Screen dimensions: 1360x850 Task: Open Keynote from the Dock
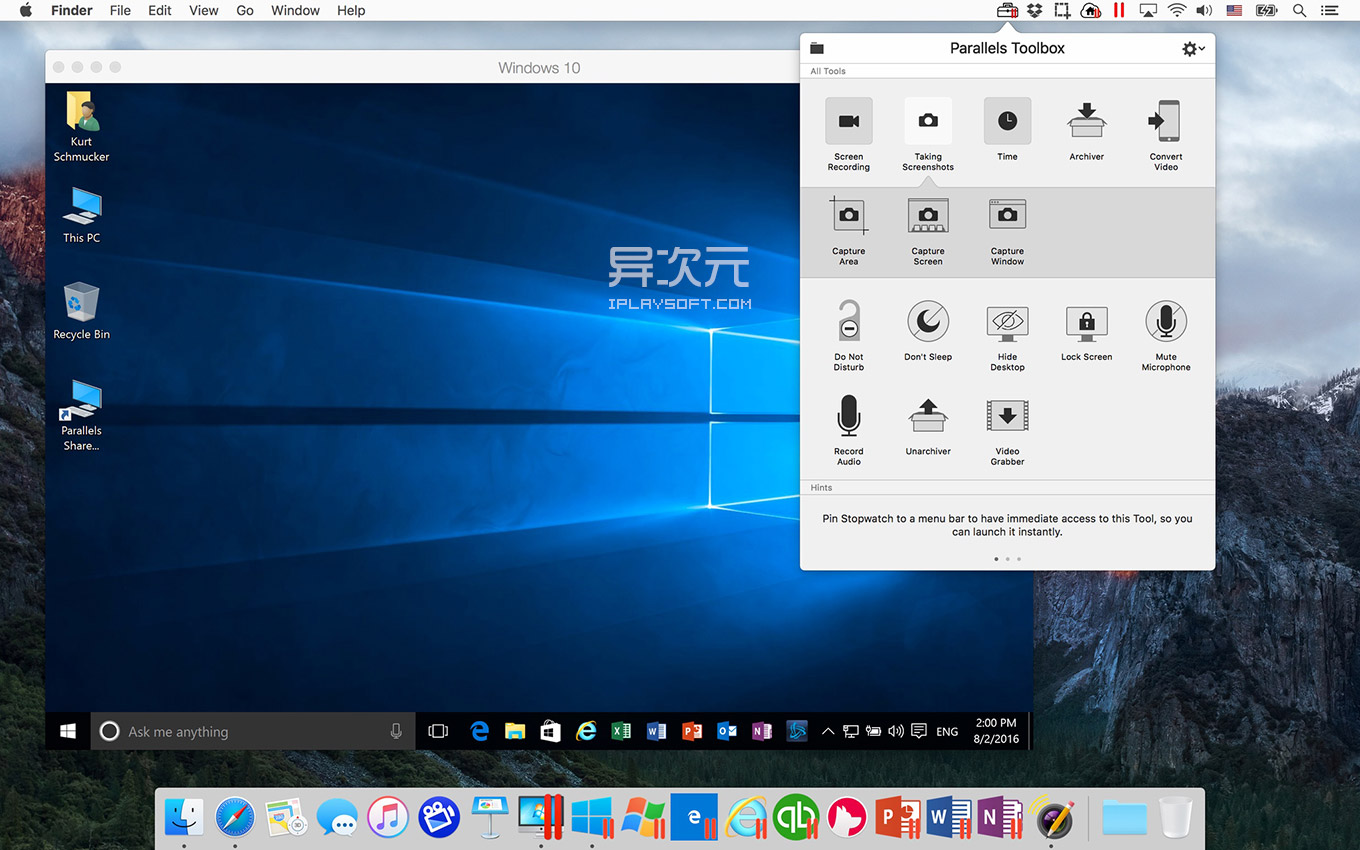point(490,817)
